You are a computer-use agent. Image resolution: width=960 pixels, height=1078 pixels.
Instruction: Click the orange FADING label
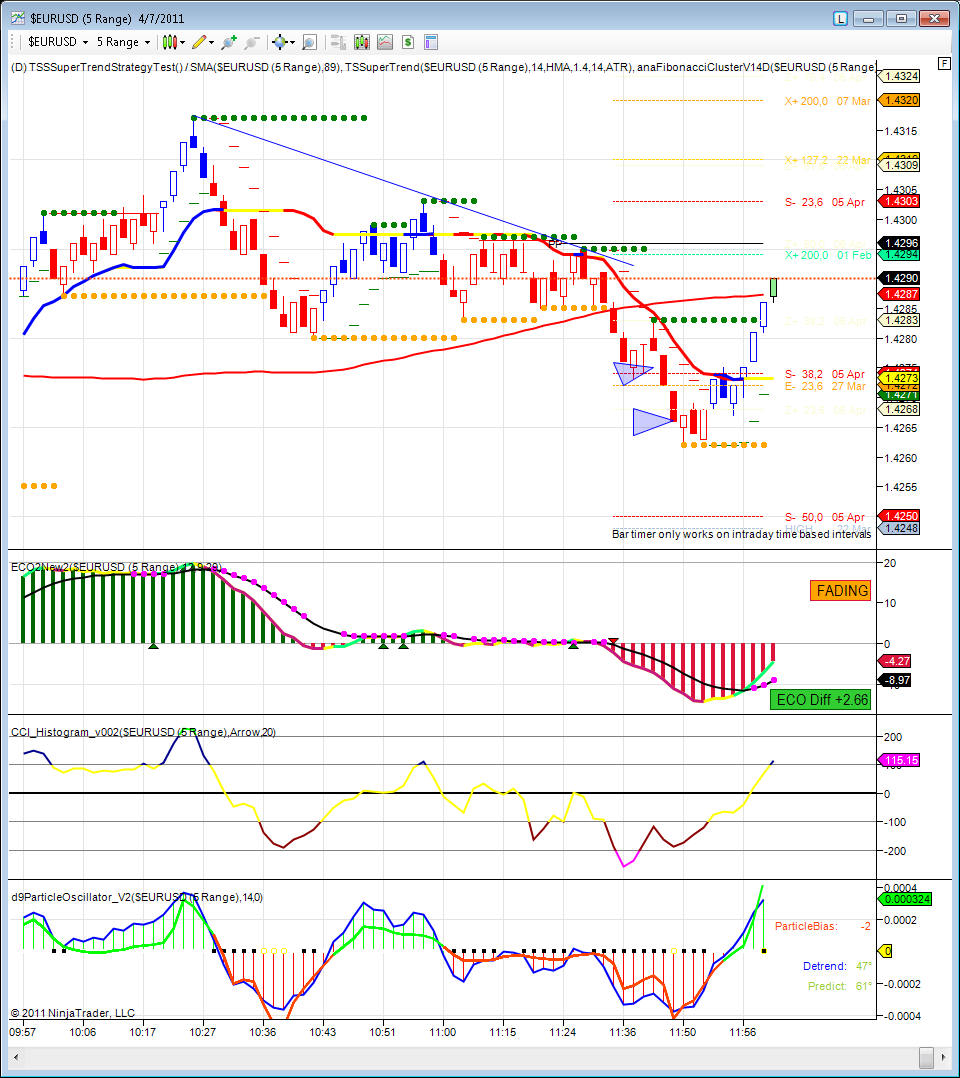coord(841,591)
